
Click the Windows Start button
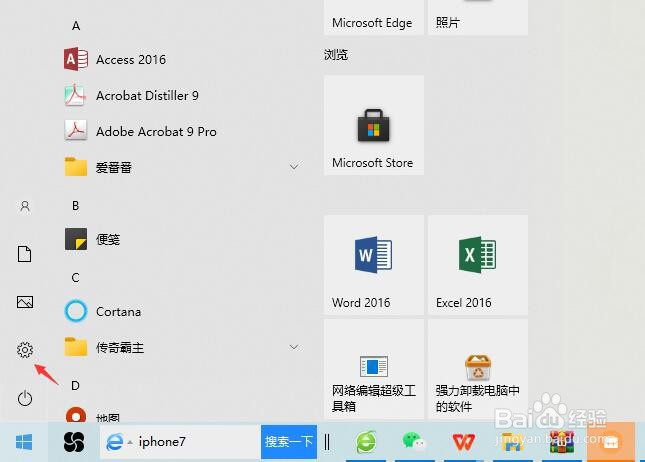click(x=24, y=442)
